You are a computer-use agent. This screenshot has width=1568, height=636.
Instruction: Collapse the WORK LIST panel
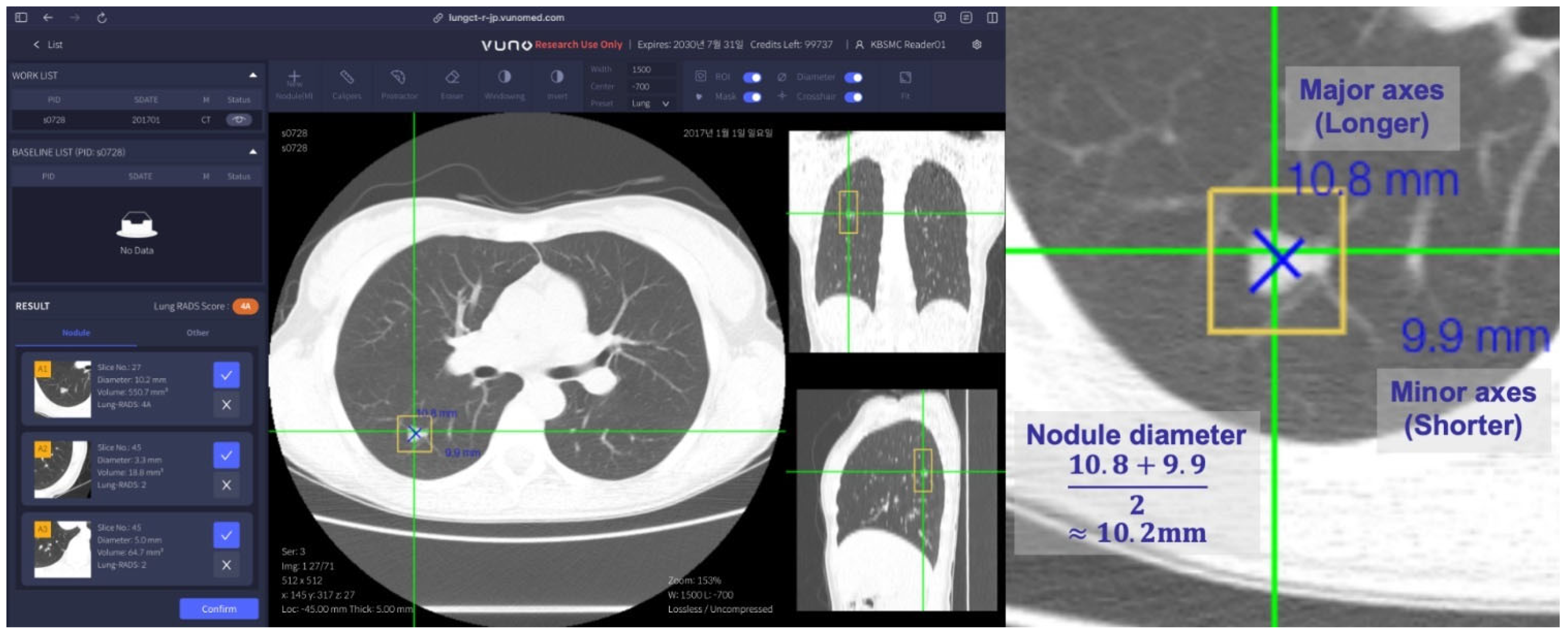[252, 75]
